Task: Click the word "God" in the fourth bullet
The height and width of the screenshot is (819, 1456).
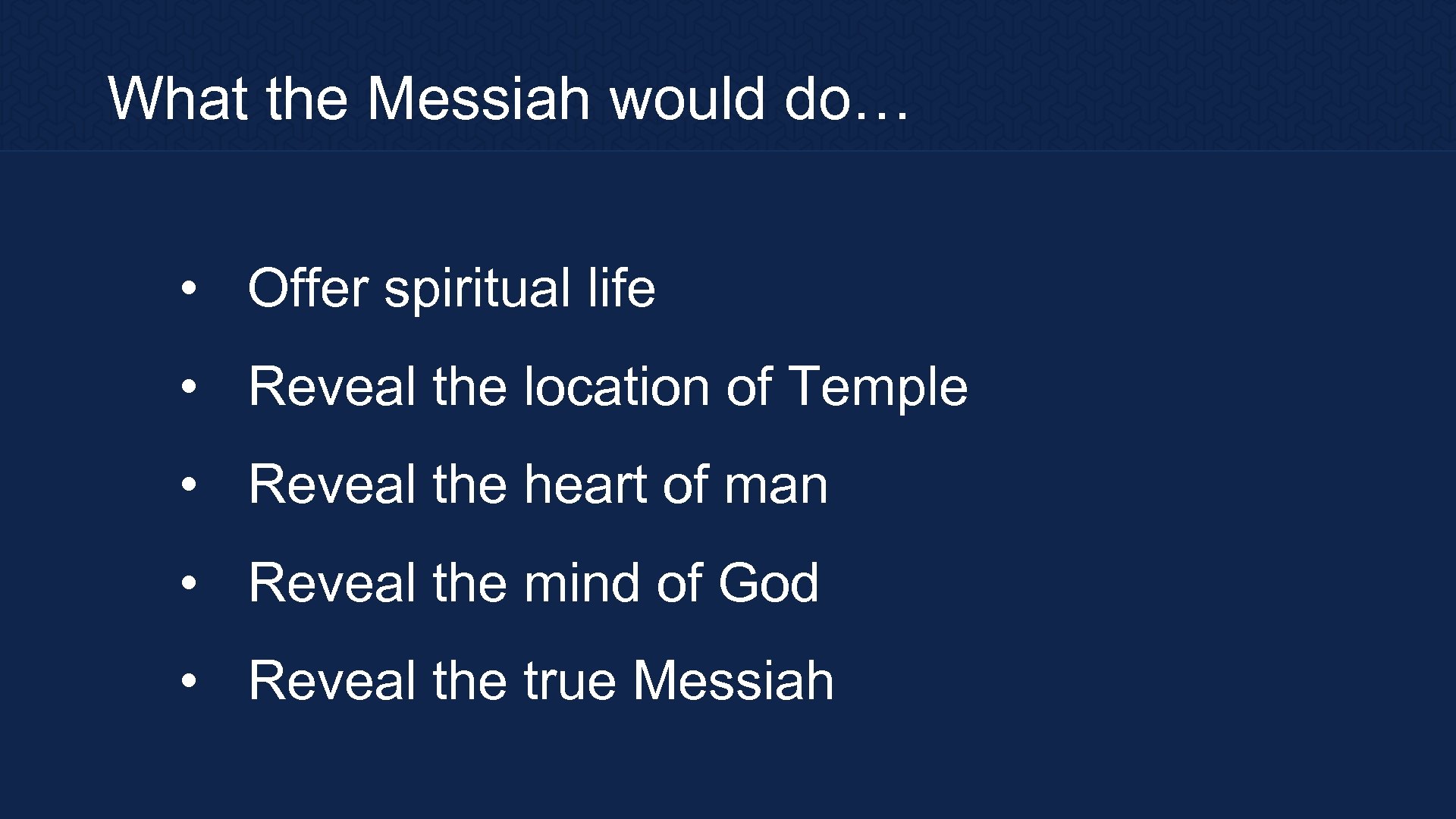Action: [768, 582]
